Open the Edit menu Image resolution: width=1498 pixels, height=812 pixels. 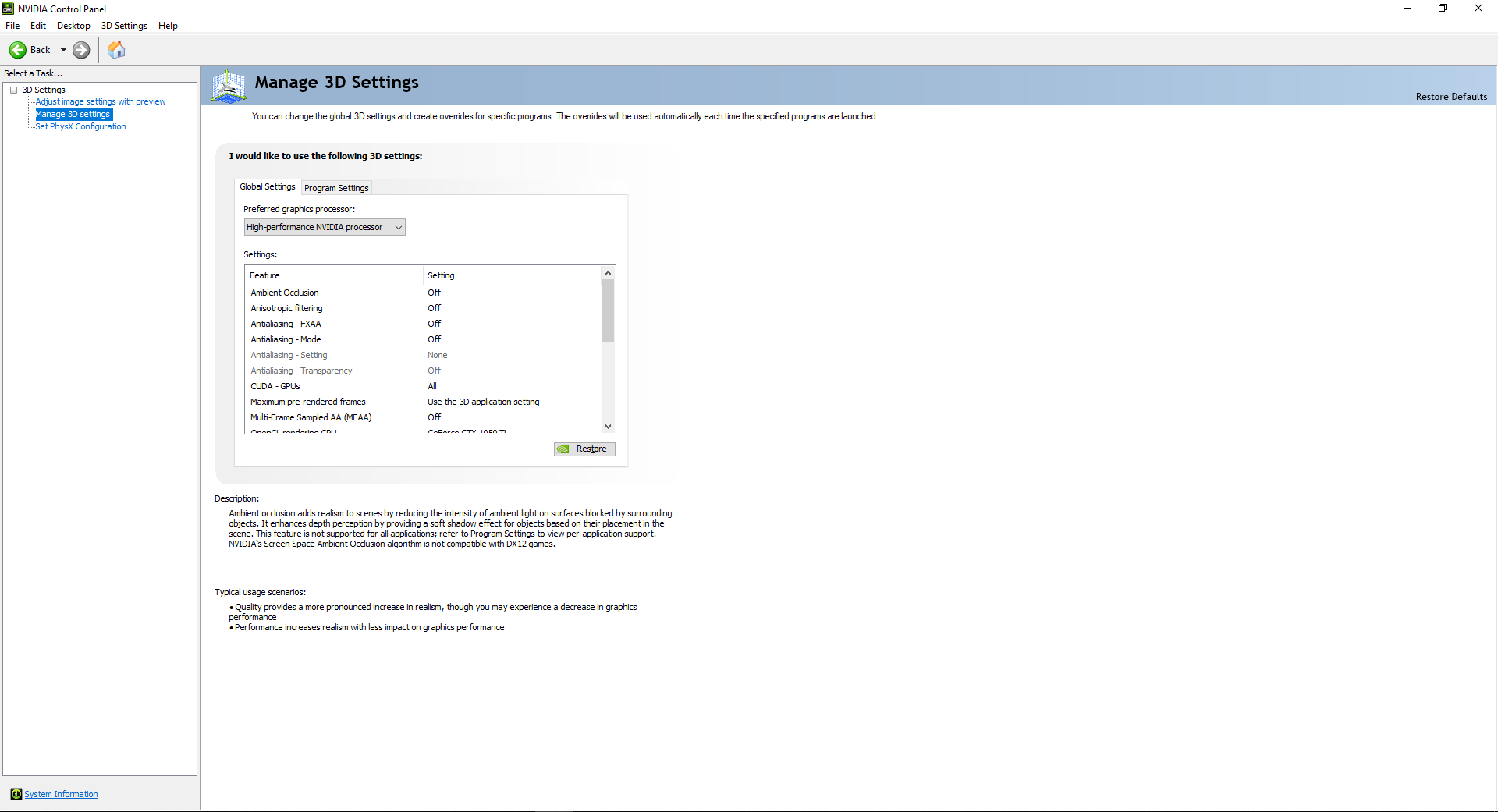click(38, 26)
